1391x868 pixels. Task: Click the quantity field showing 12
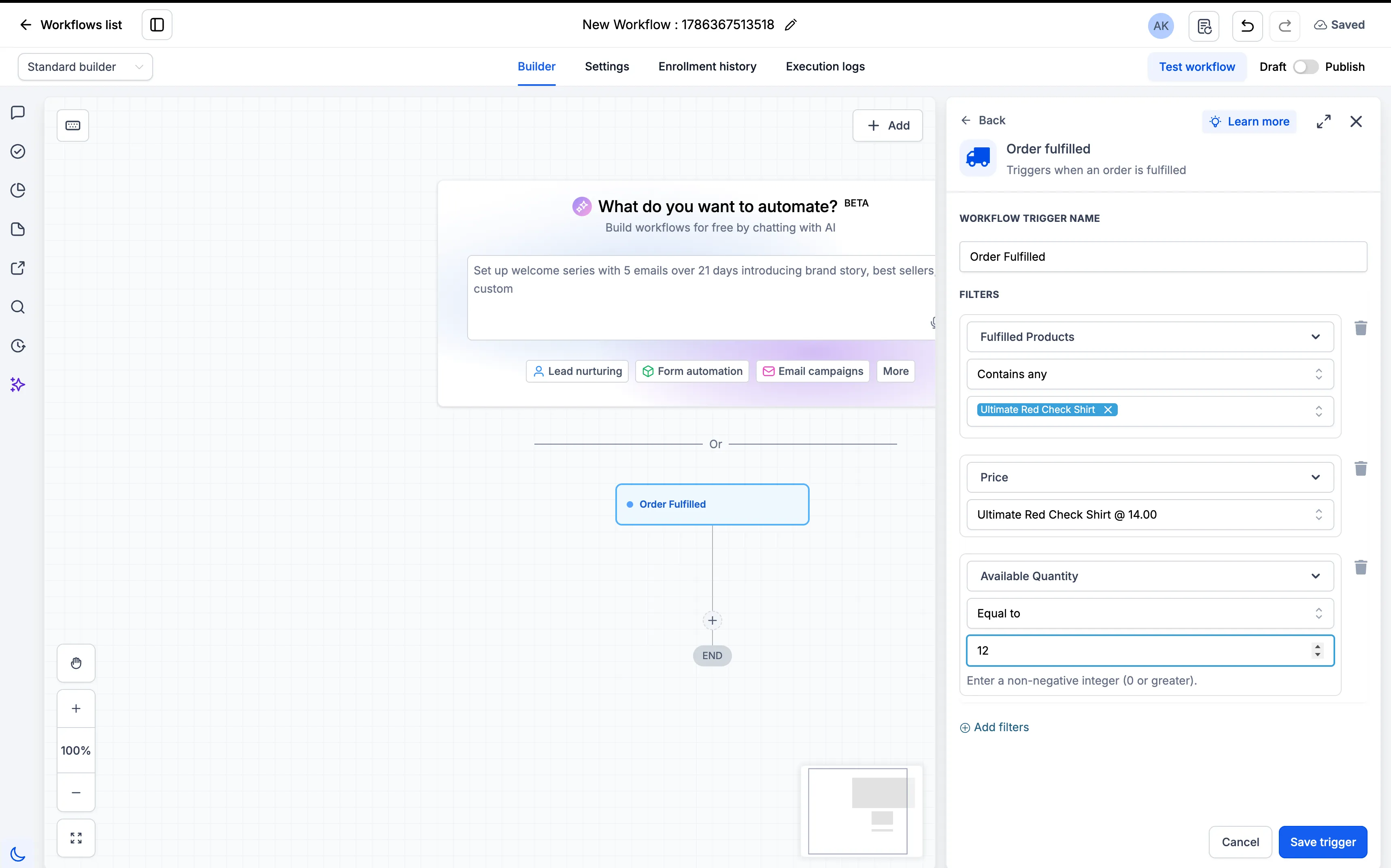pos(1150,651)
